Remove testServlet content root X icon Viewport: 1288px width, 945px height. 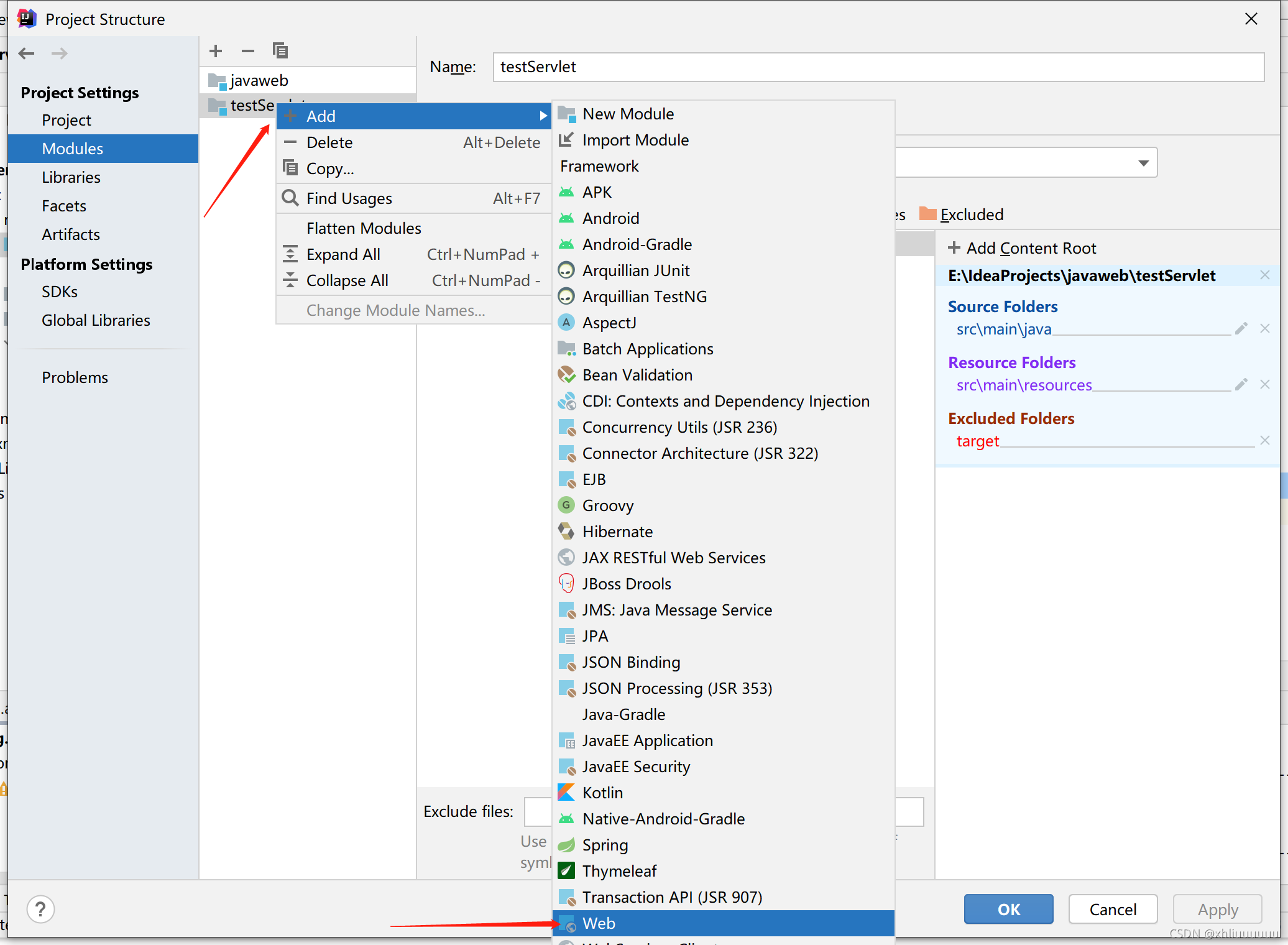[x=1264, y=275]
